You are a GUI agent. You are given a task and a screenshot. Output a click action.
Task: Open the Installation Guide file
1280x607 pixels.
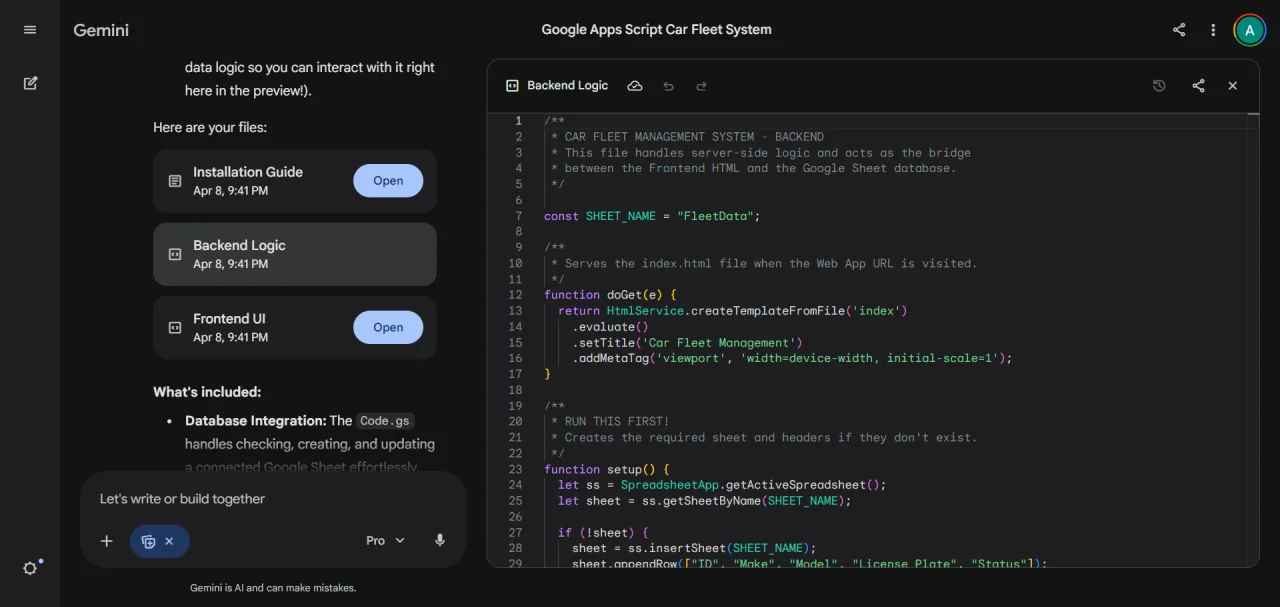[x=388, y=181]
